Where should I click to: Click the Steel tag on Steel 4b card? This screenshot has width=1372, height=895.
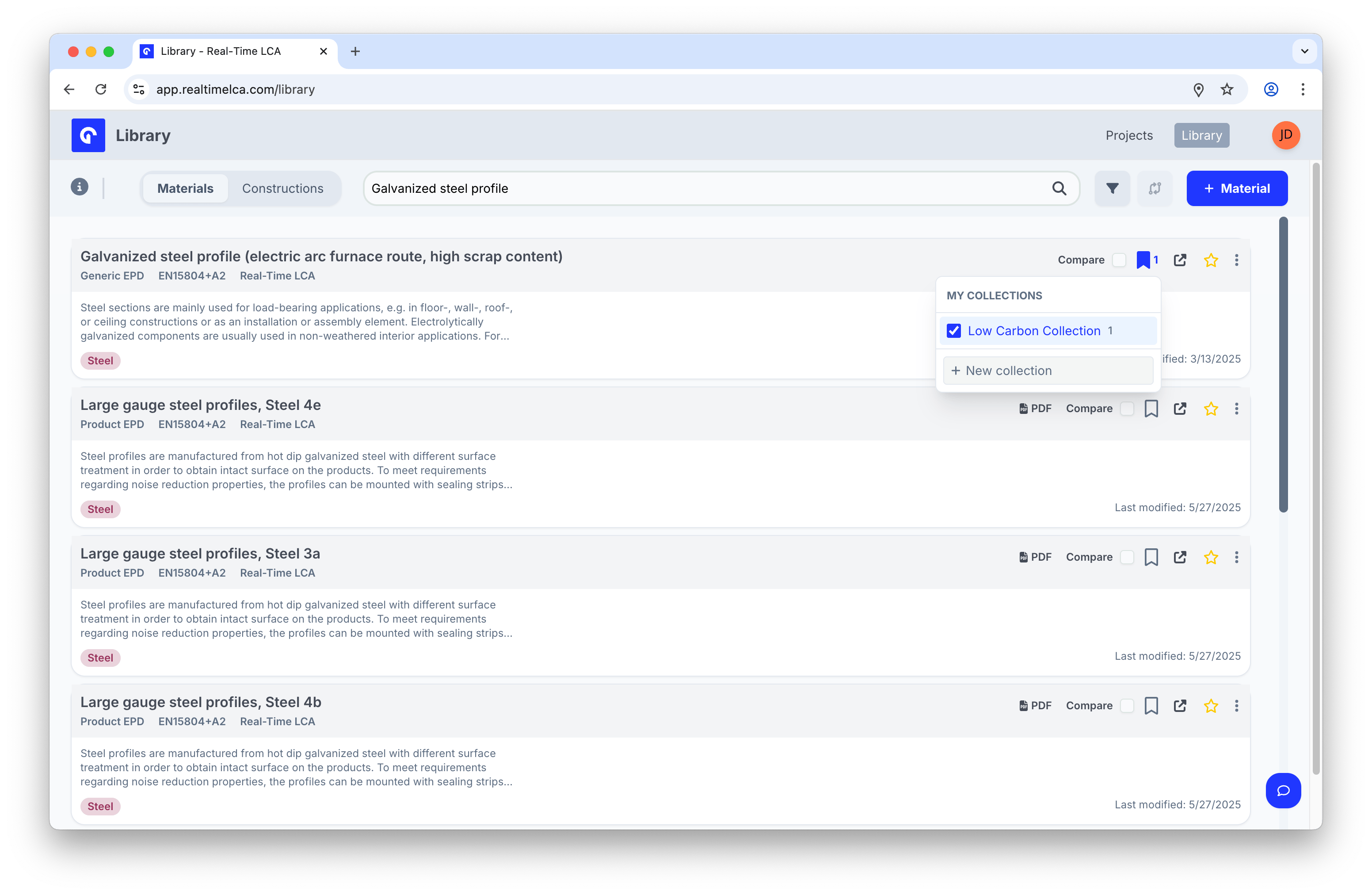click(100, 806)
